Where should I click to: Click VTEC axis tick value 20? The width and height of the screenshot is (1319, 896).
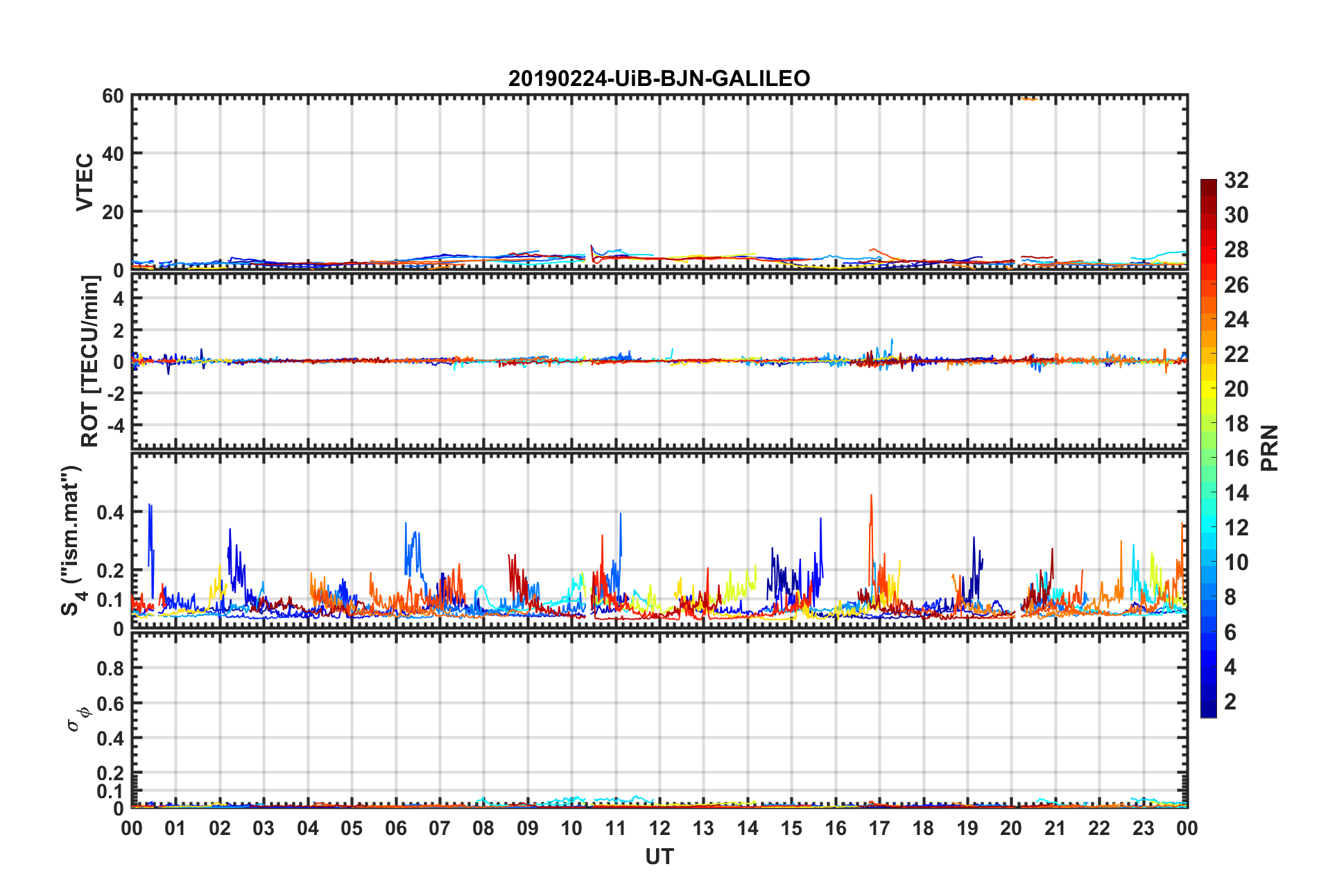112,212
